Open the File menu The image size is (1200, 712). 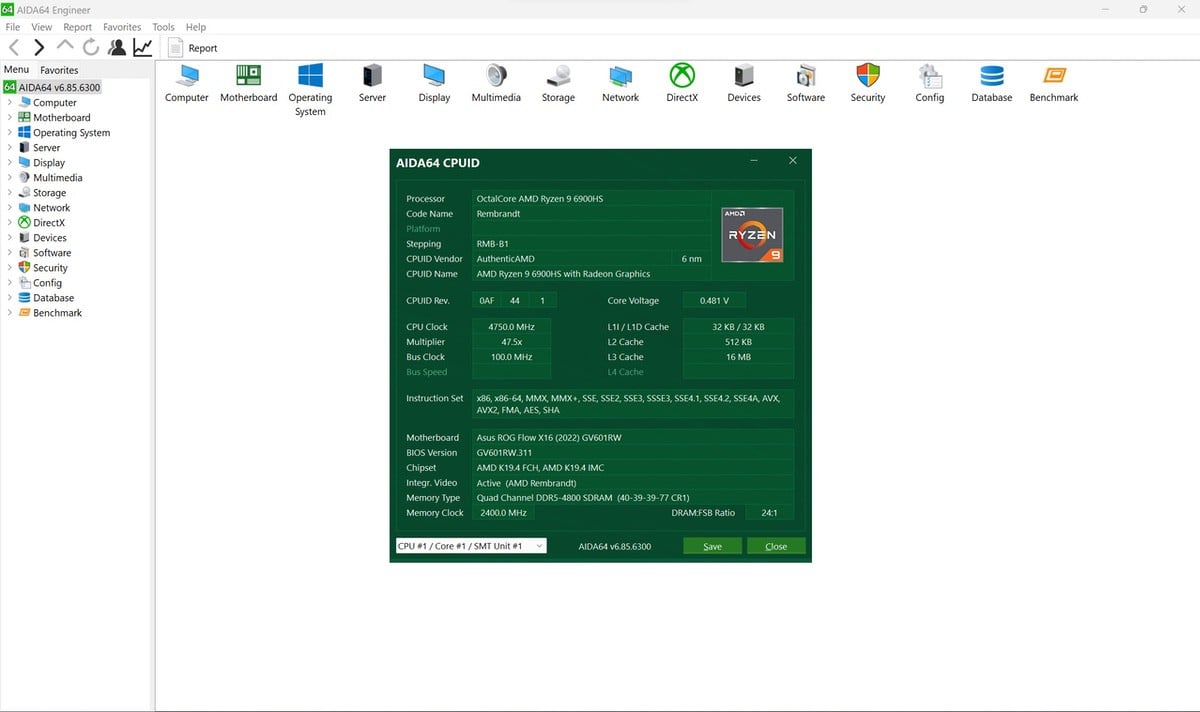tap(13, 27)
